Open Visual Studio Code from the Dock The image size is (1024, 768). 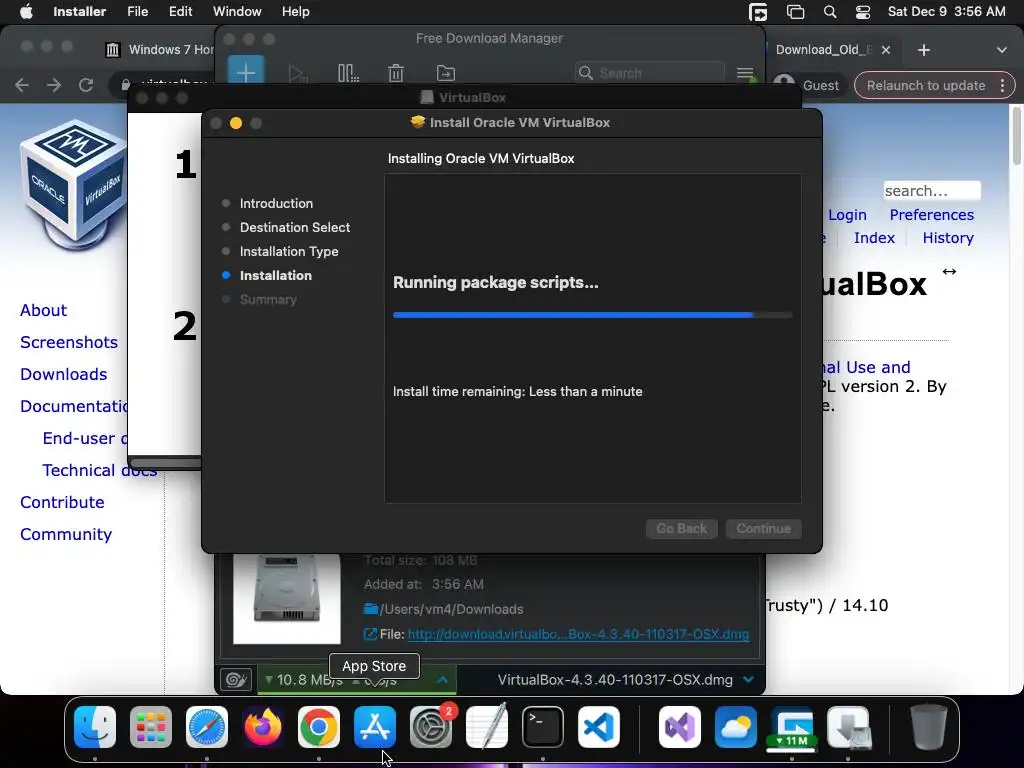(x=599, y=727)
